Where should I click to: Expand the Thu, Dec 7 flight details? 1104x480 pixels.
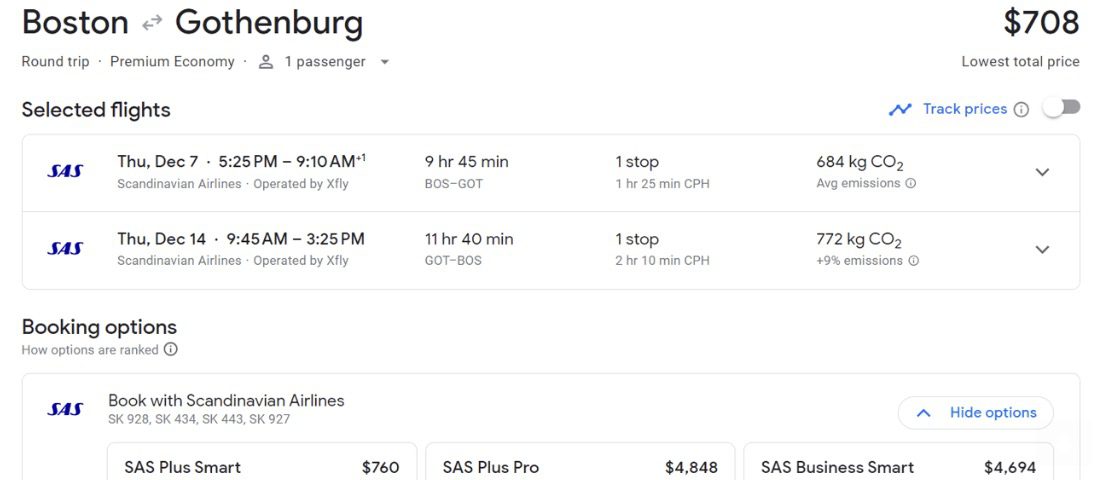(1042, 172)
